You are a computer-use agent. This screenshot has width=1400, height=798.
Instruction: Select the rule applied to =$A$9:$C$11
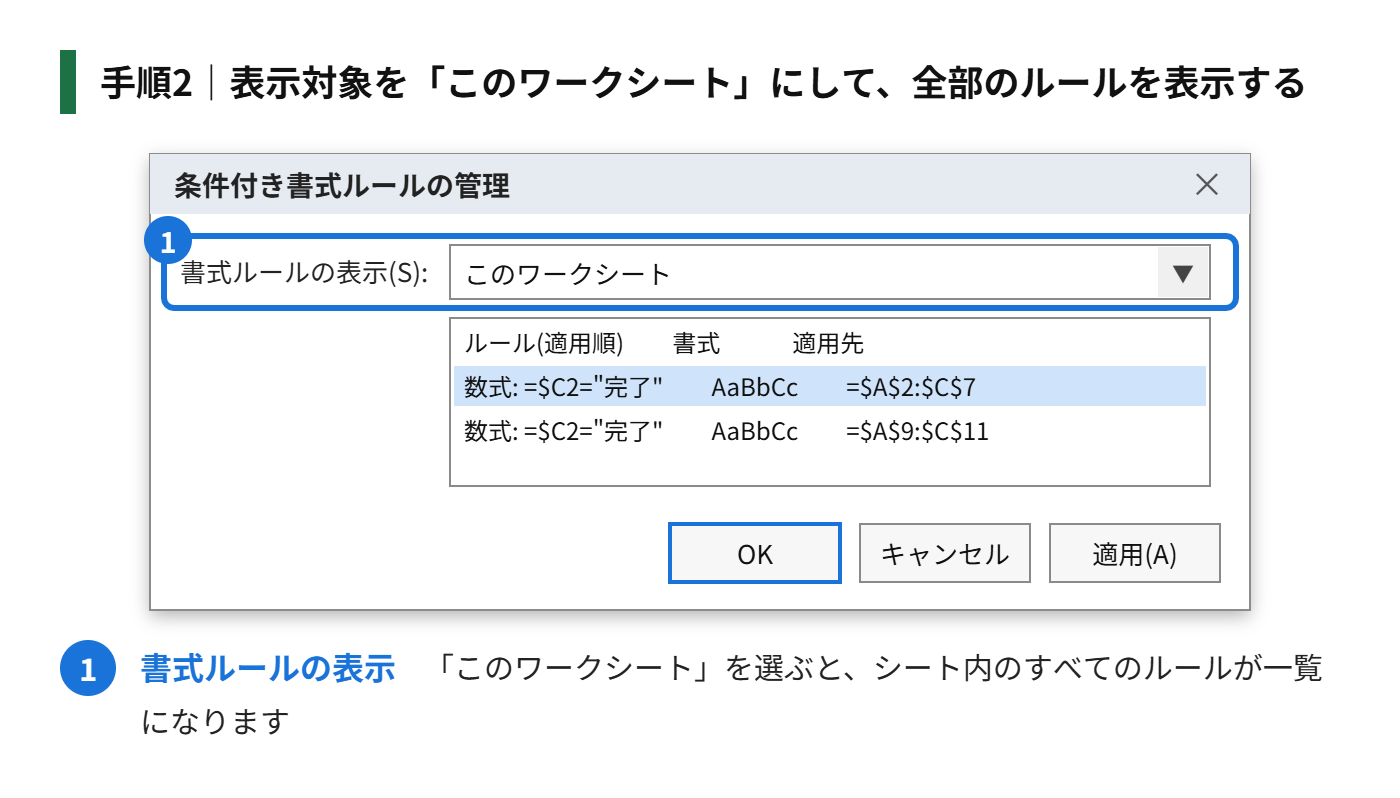(x=829, y=431)
